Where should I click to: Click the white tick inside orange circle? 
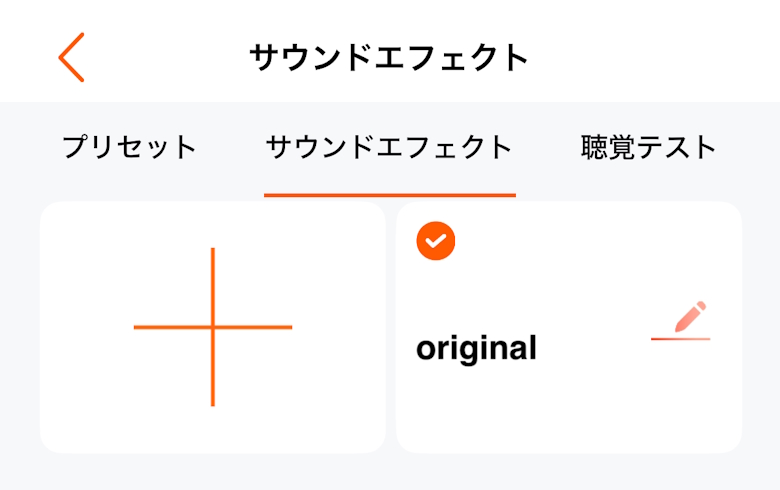coord(436,242)
